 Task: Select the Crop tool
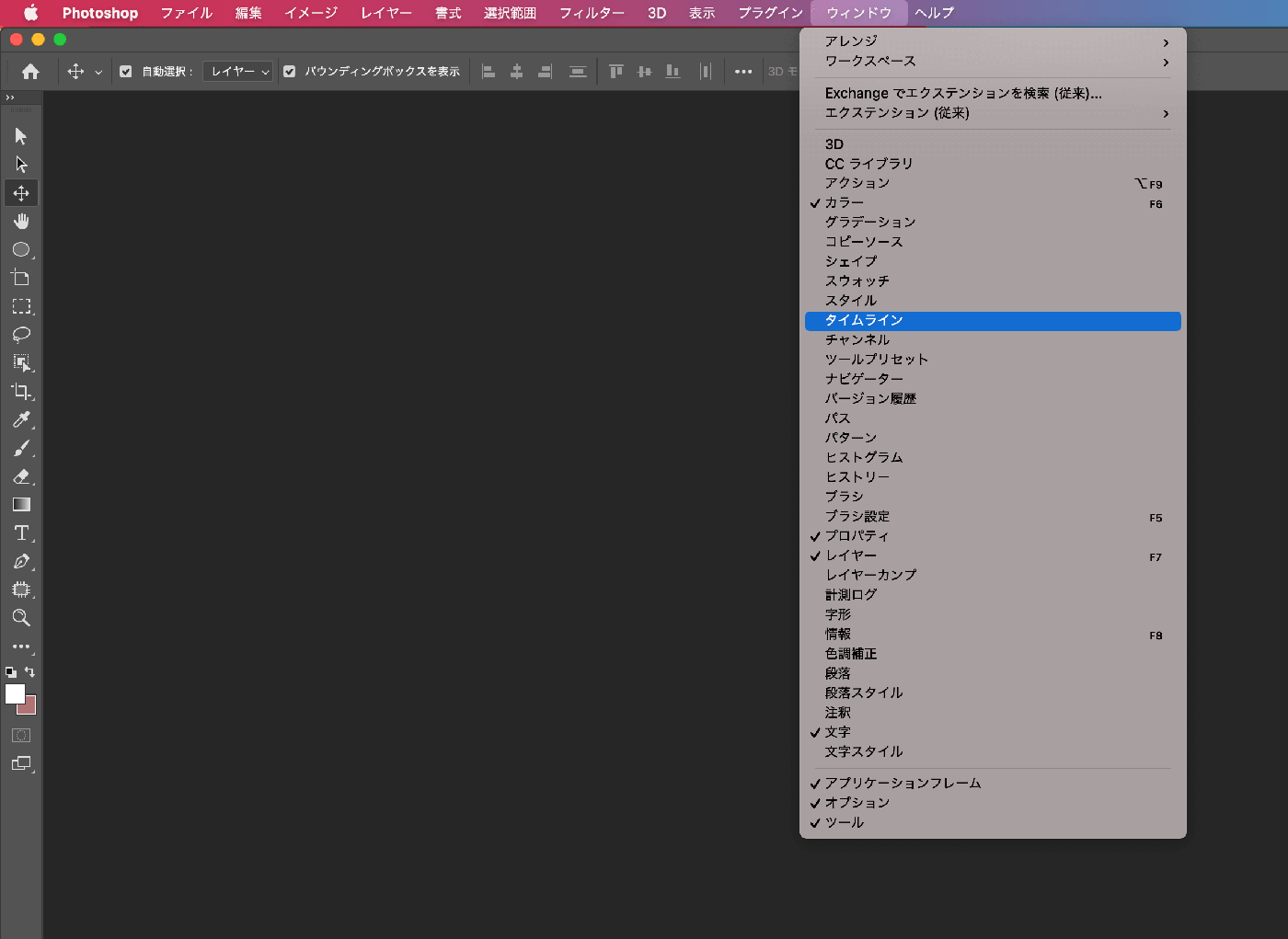tap(21, 392)
